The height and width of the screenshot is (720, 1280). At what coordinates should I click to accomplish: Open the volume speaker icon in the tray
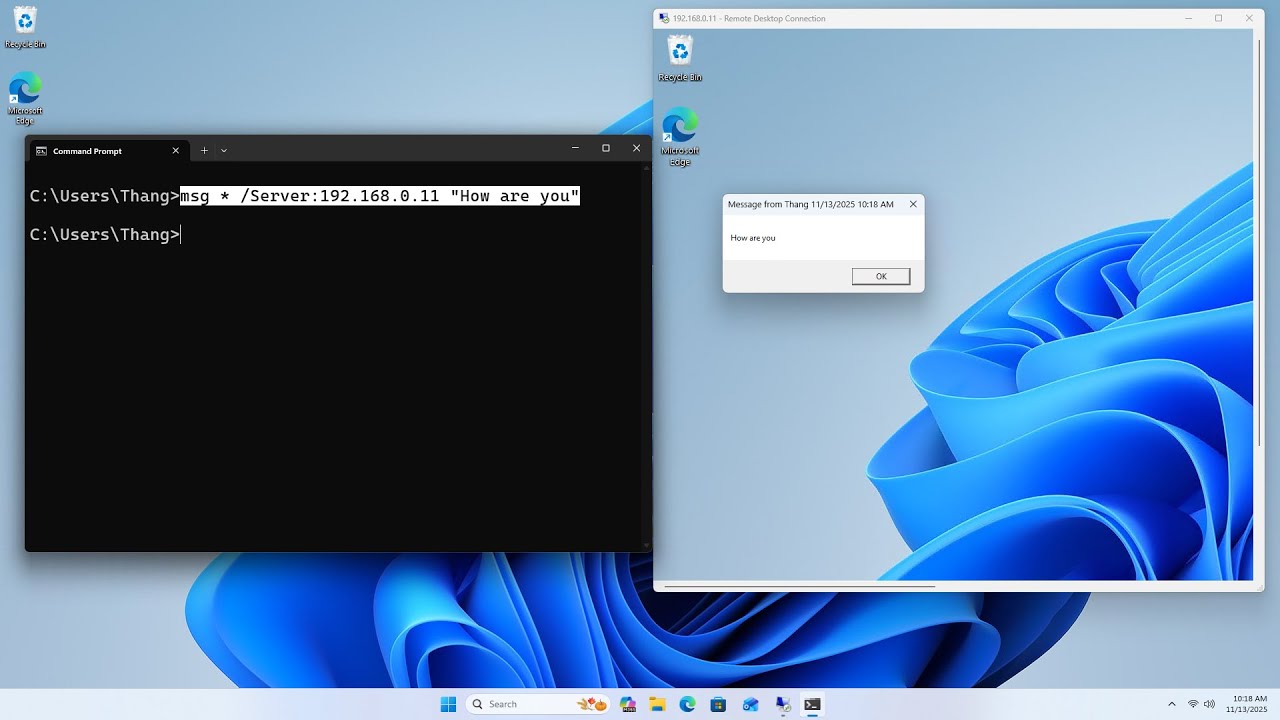[x=1210, y=704]
